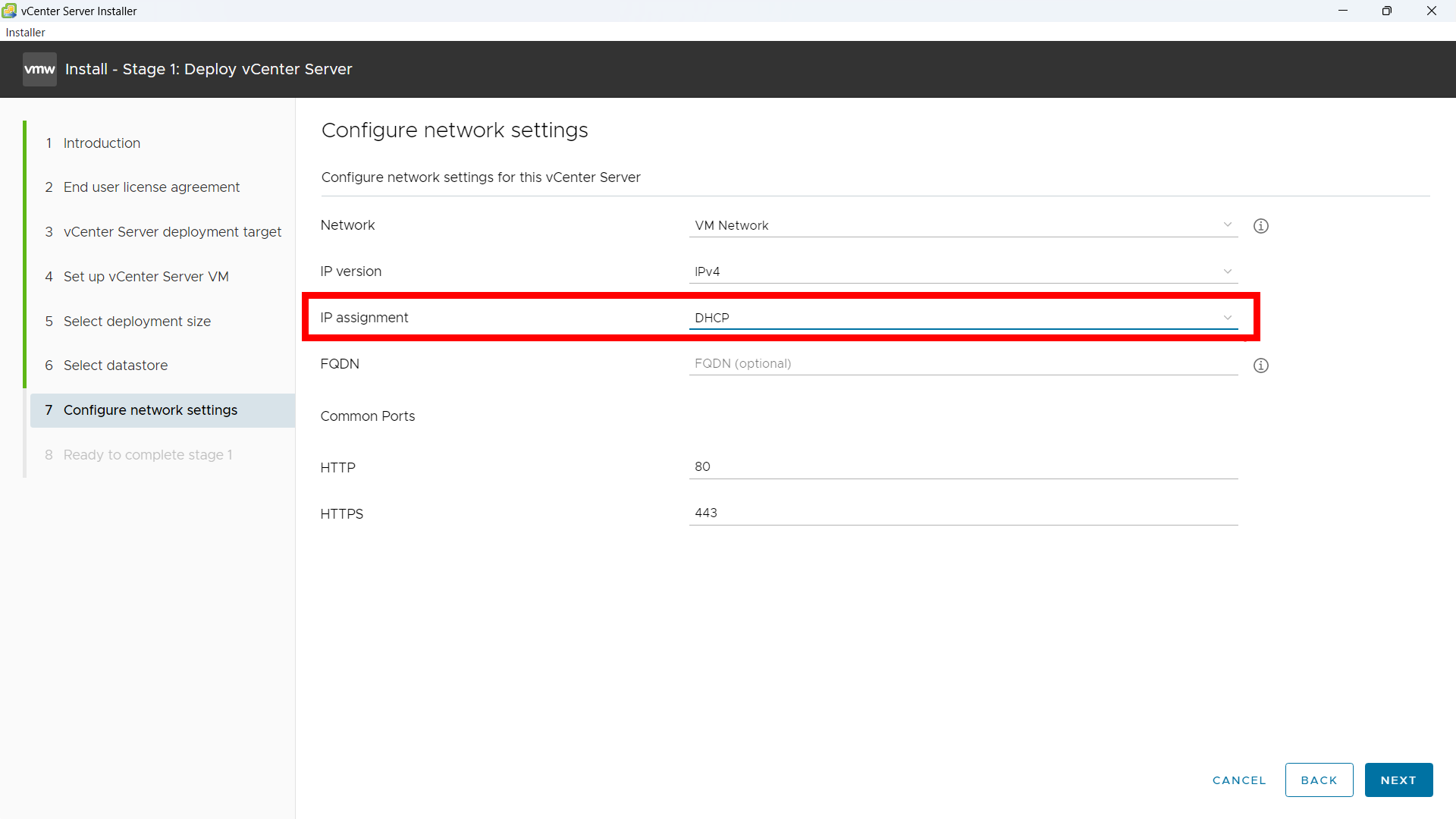The image size is (1456, 819).
Task: Go to the Introduction step
Action: pos(102,143)
